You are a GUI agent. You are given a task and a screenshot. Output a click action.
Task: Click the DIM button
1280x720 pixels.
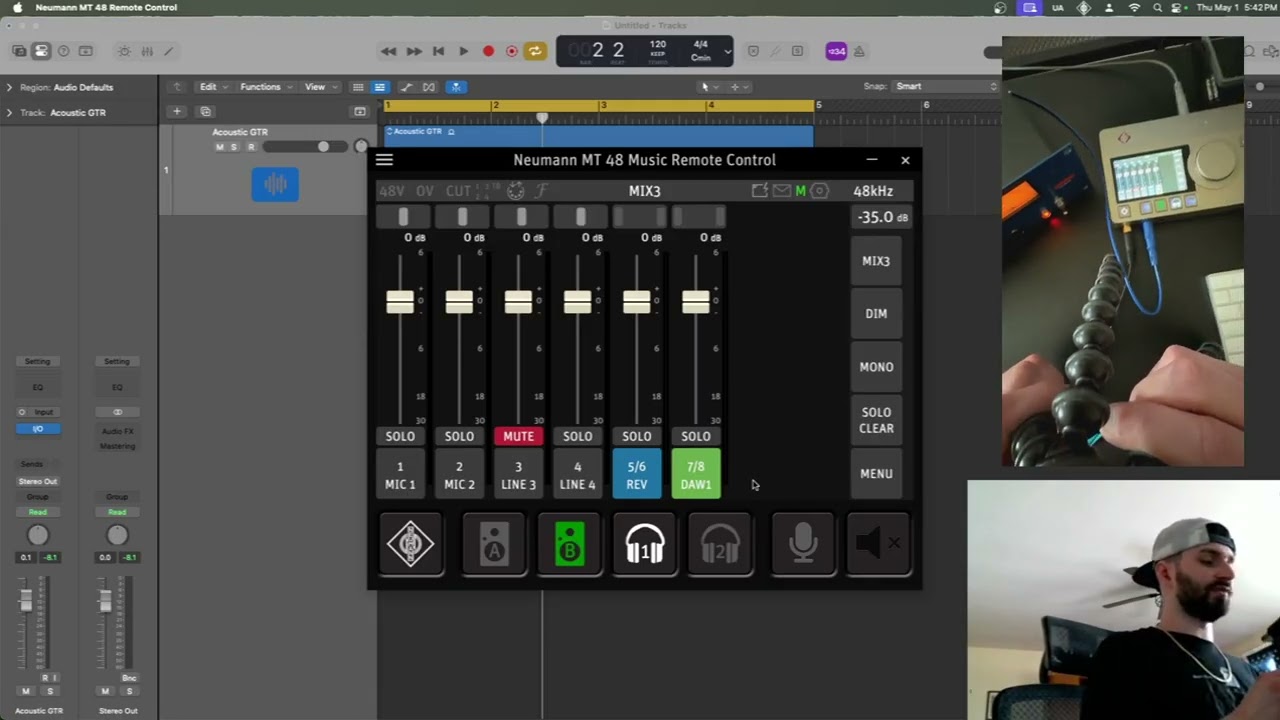[x=876, y=314]
